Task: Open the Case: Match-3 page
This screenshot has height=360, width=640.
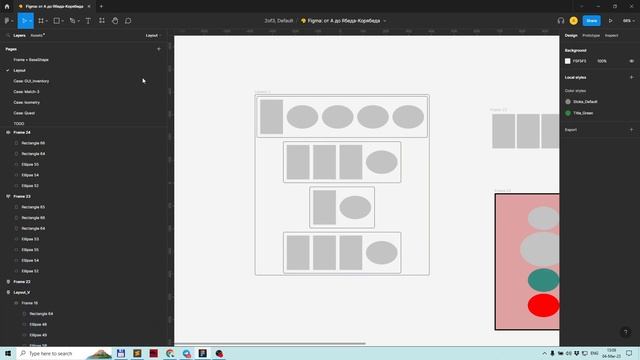Action: [26, 92]
